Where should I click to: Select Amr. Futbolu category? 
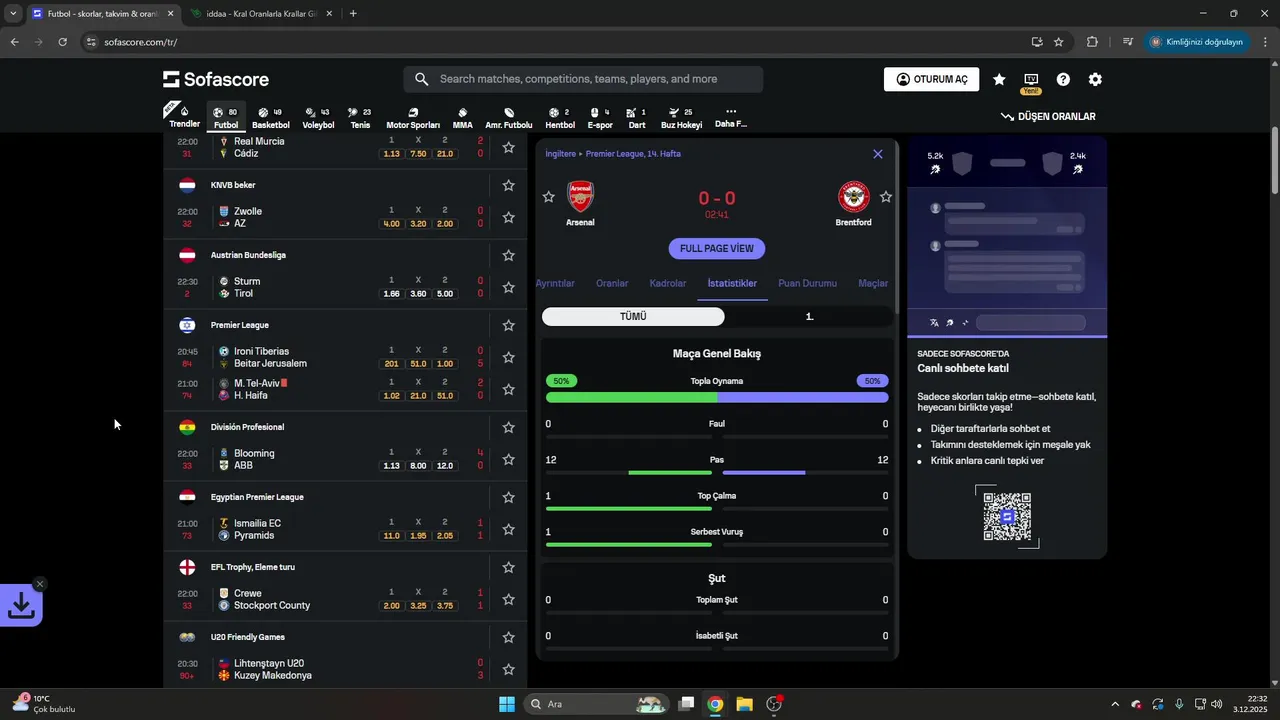509,118
